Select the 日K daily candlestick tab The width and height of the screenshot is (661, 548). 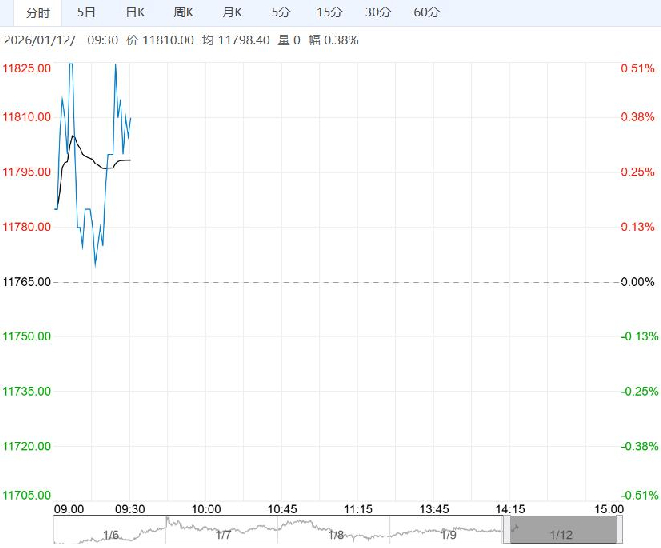(x=135, y=13)
